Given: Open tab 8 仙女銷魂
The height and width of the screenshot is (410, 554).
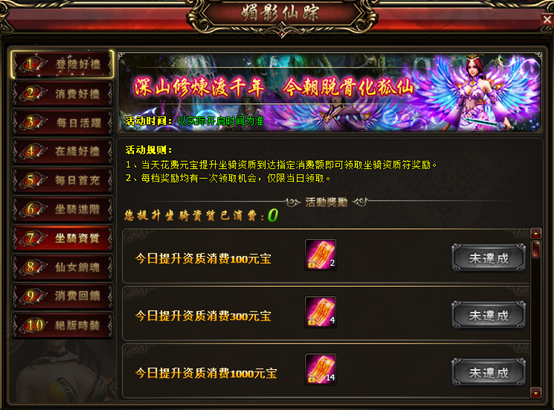Looking at the screenshot, I should pos(63,267).
